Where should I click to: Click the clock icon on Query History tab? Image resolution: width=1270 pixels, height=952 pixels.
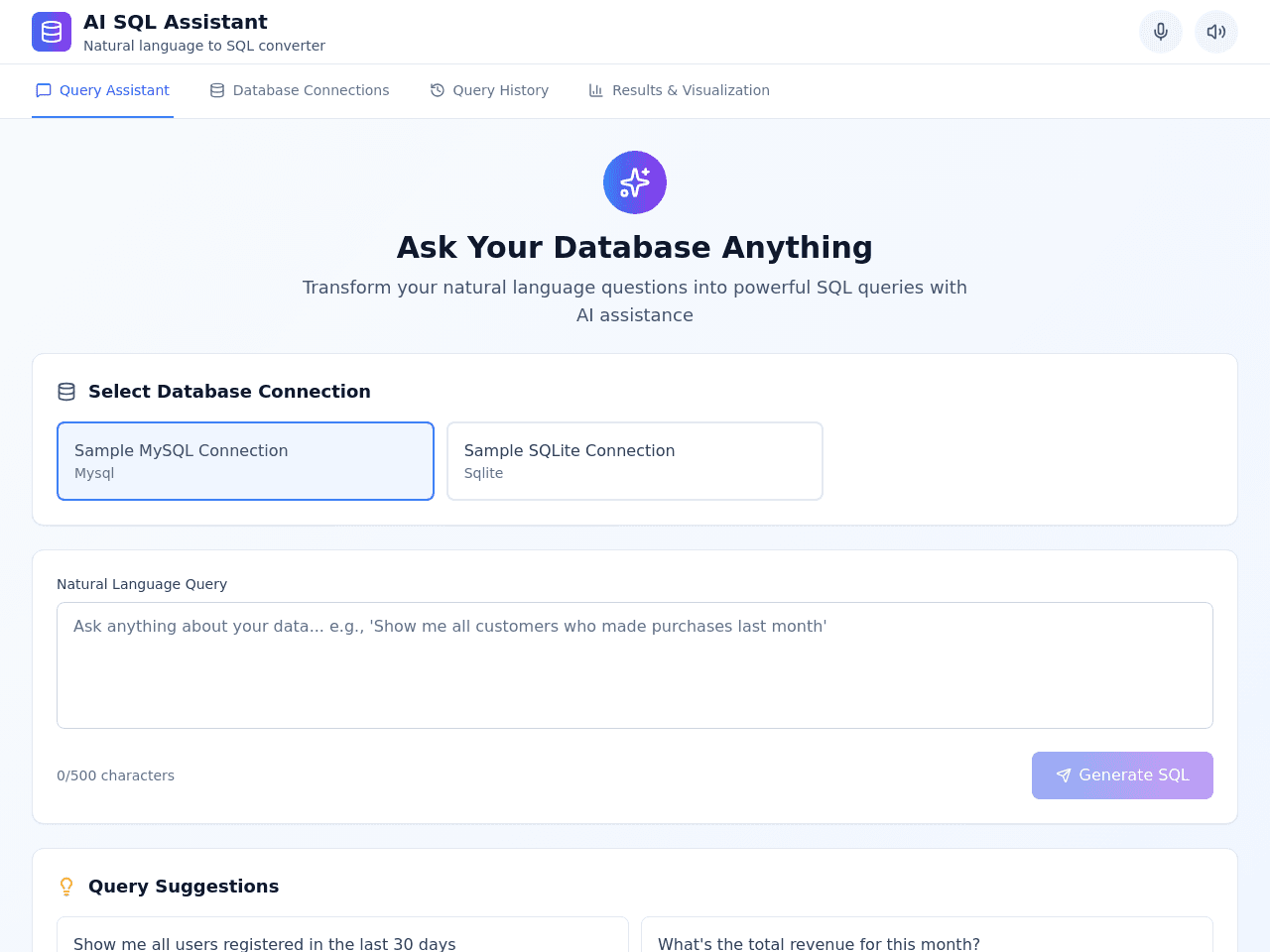438,90
